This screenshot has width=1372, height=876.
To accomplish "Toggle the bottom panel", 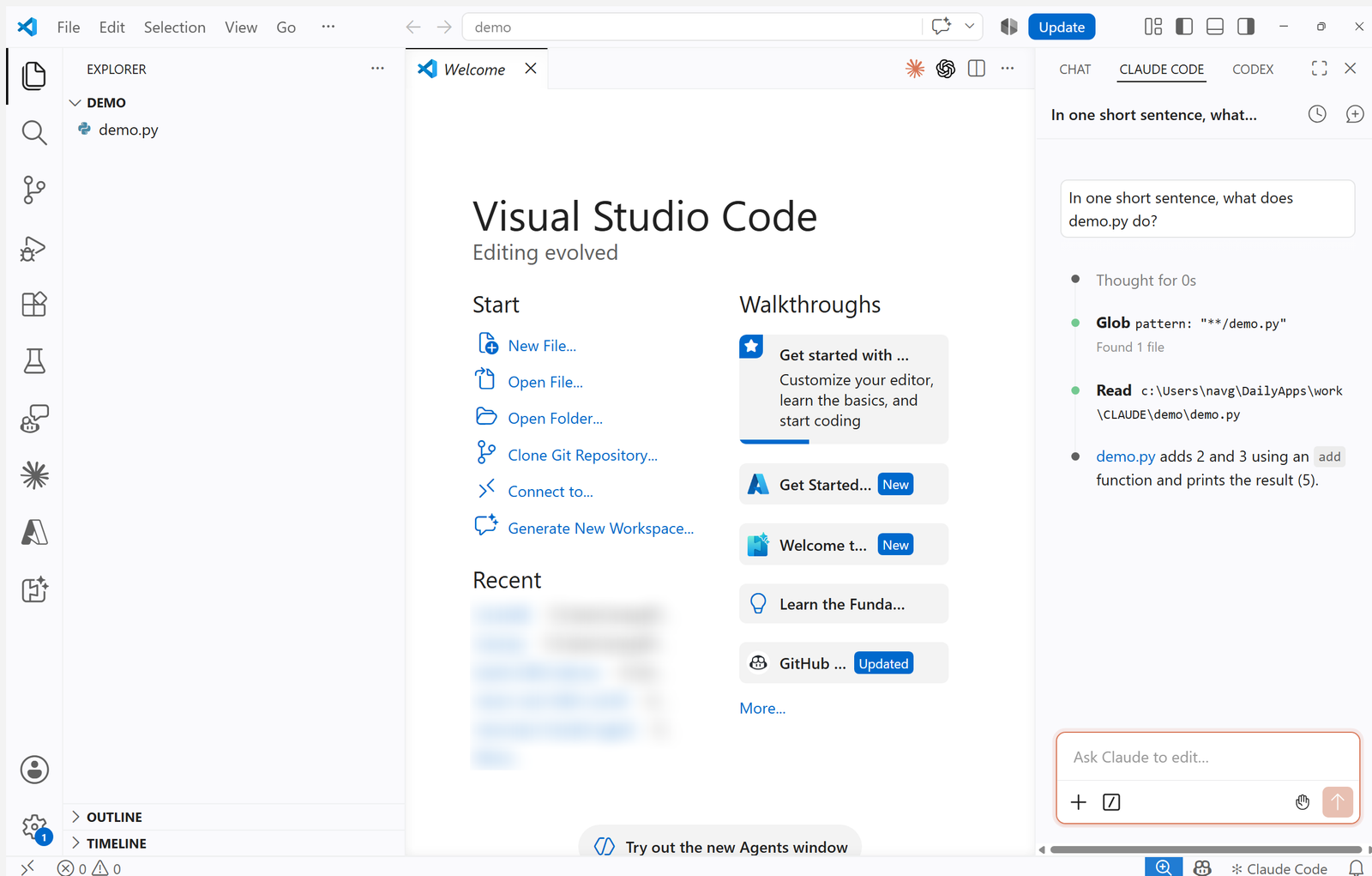I will coord(1215,27).
